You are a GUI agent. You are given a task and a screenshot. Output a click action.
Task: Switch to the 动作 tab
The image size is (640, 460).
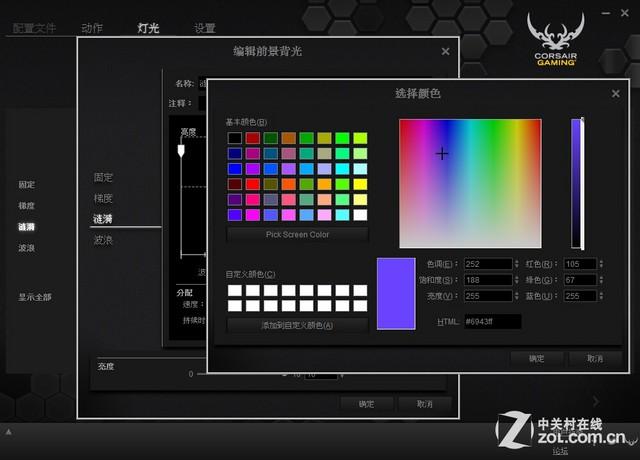pyautogui.click(x=92, y=28)
